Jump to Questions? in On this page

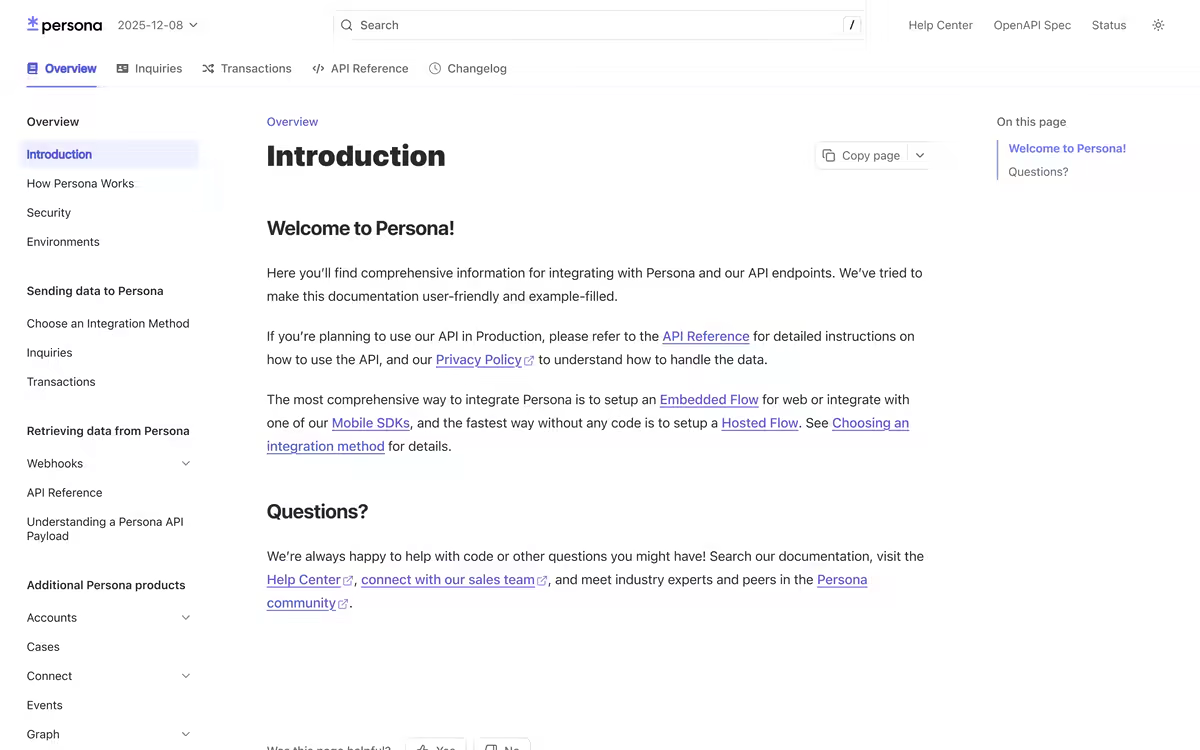pos(1038,172)
